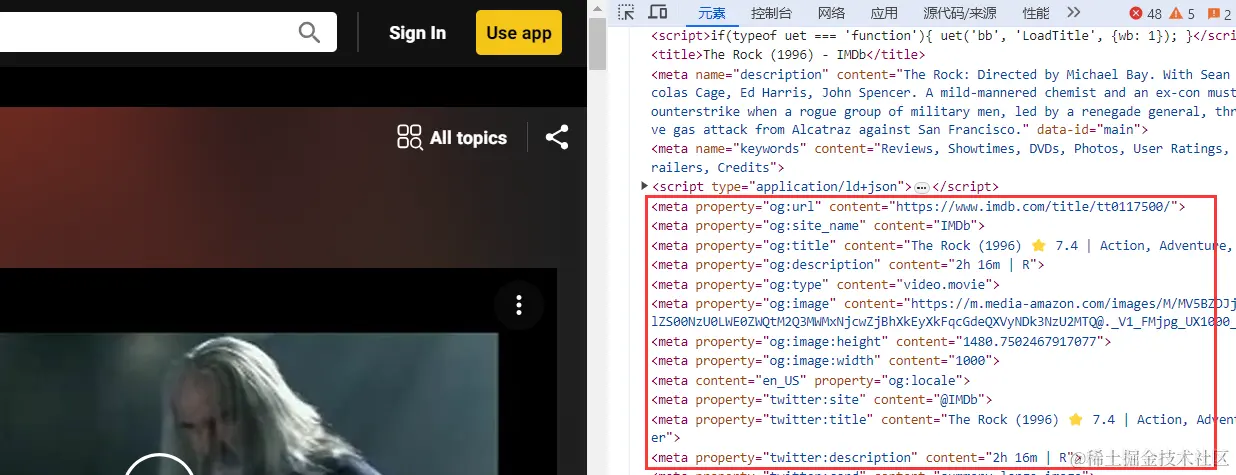Switch to the 元素 tab

(712, 13)
